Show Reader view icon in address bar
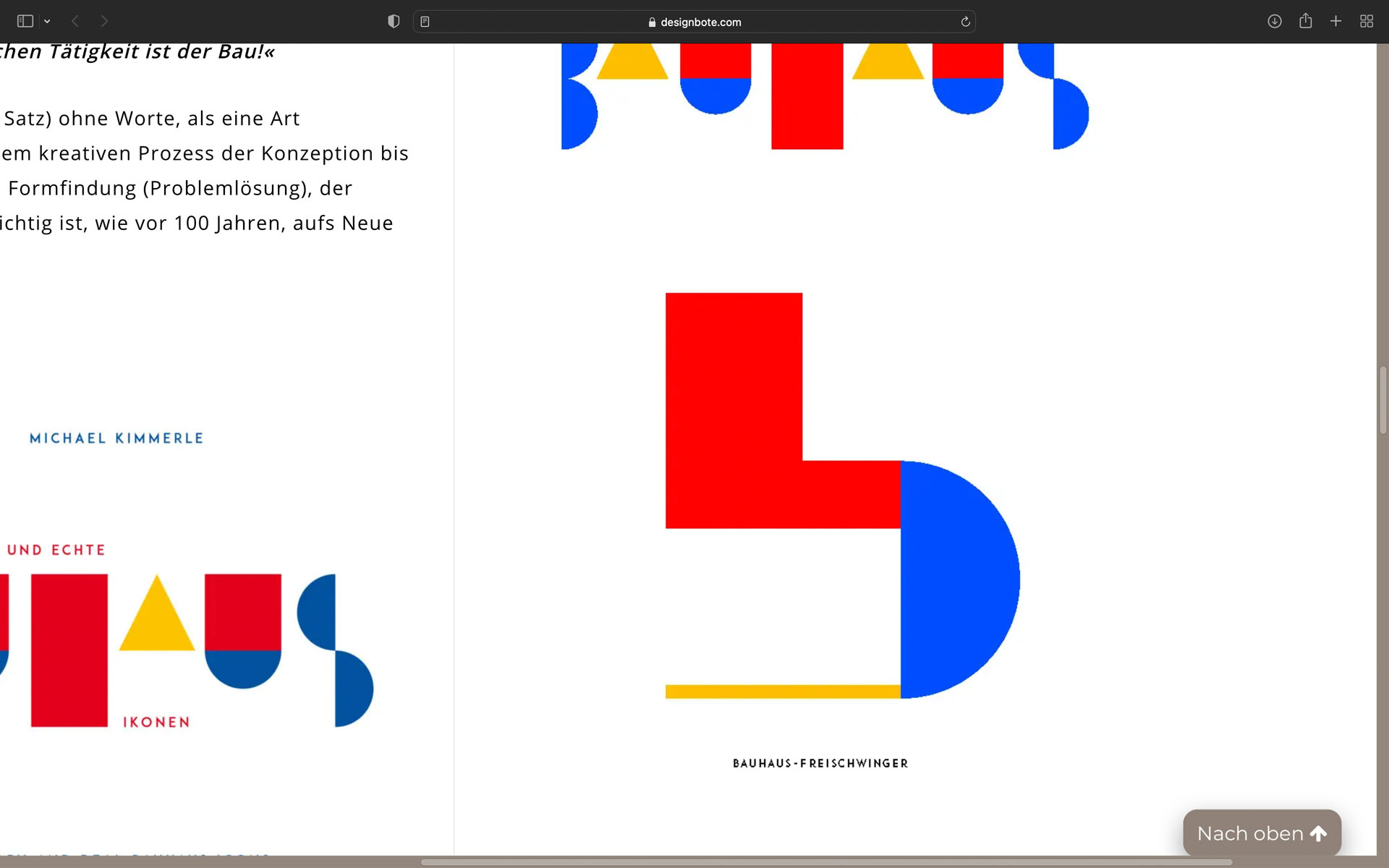1389x868 pixels. click(x=425, y=22)
